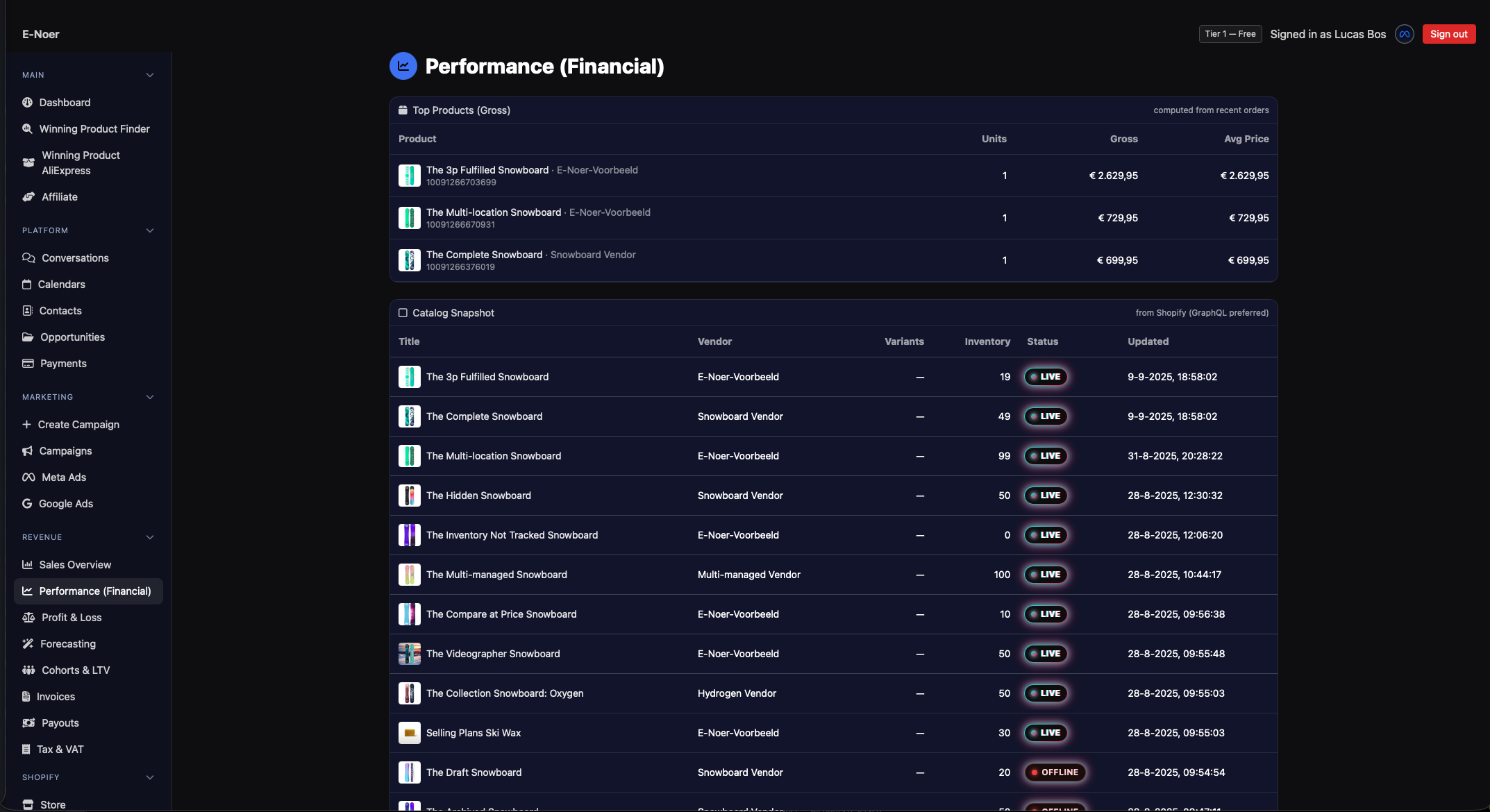Click OFFLINE status badge for The Draft Snowboard
This screenshot has height=812, width=1490.
point(1055,772)
